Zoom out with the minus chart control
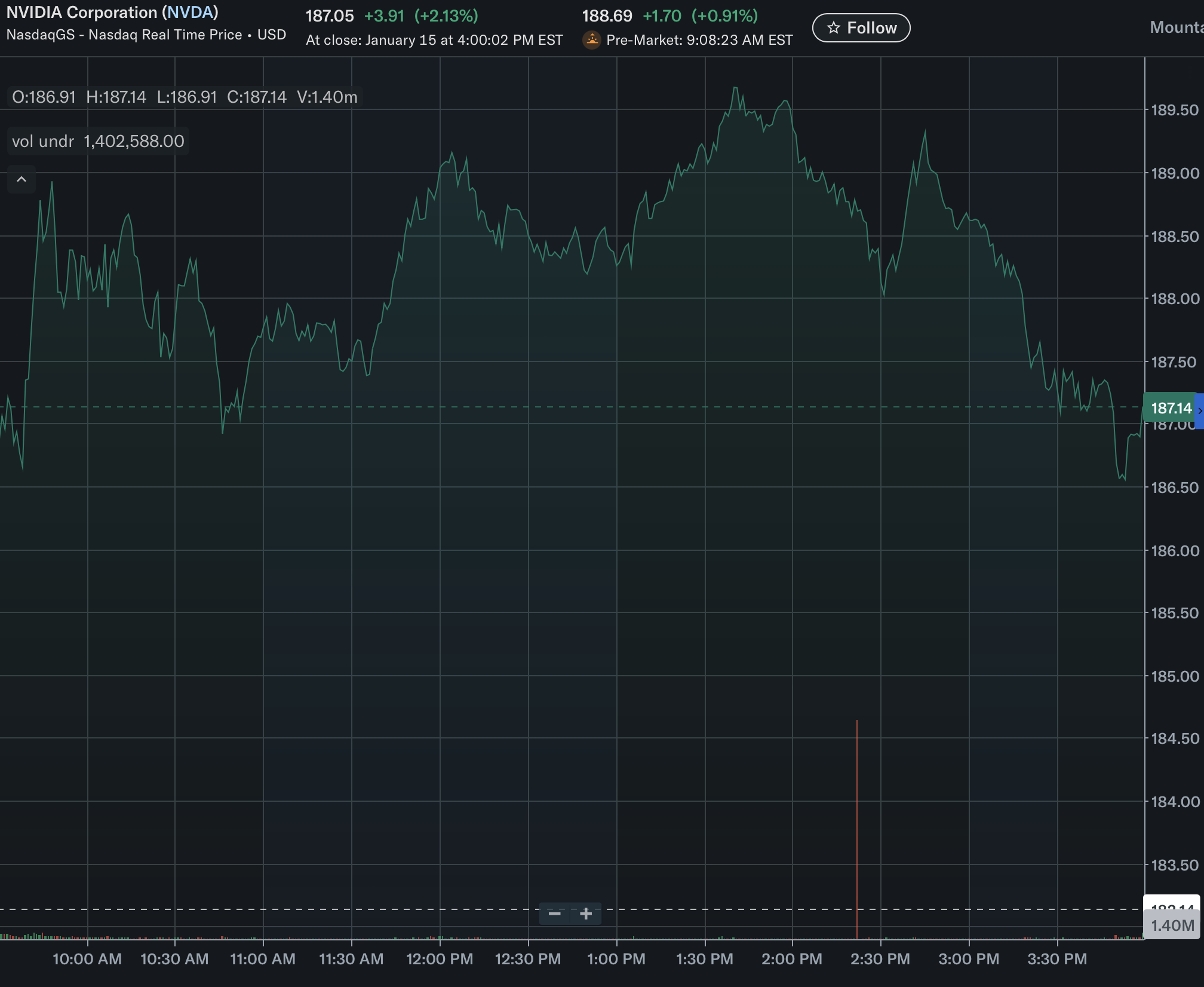1204x987 pixels. pos(554,914)
